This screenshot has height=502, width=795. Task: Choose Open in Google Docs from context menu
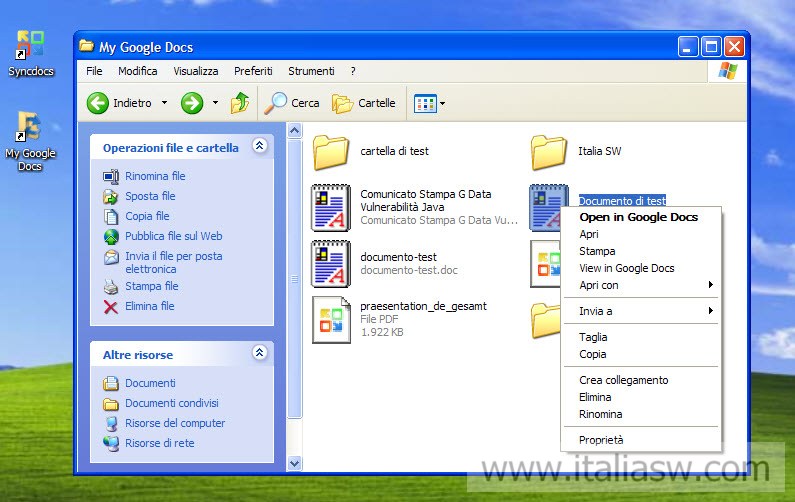[x=641, y=217]
